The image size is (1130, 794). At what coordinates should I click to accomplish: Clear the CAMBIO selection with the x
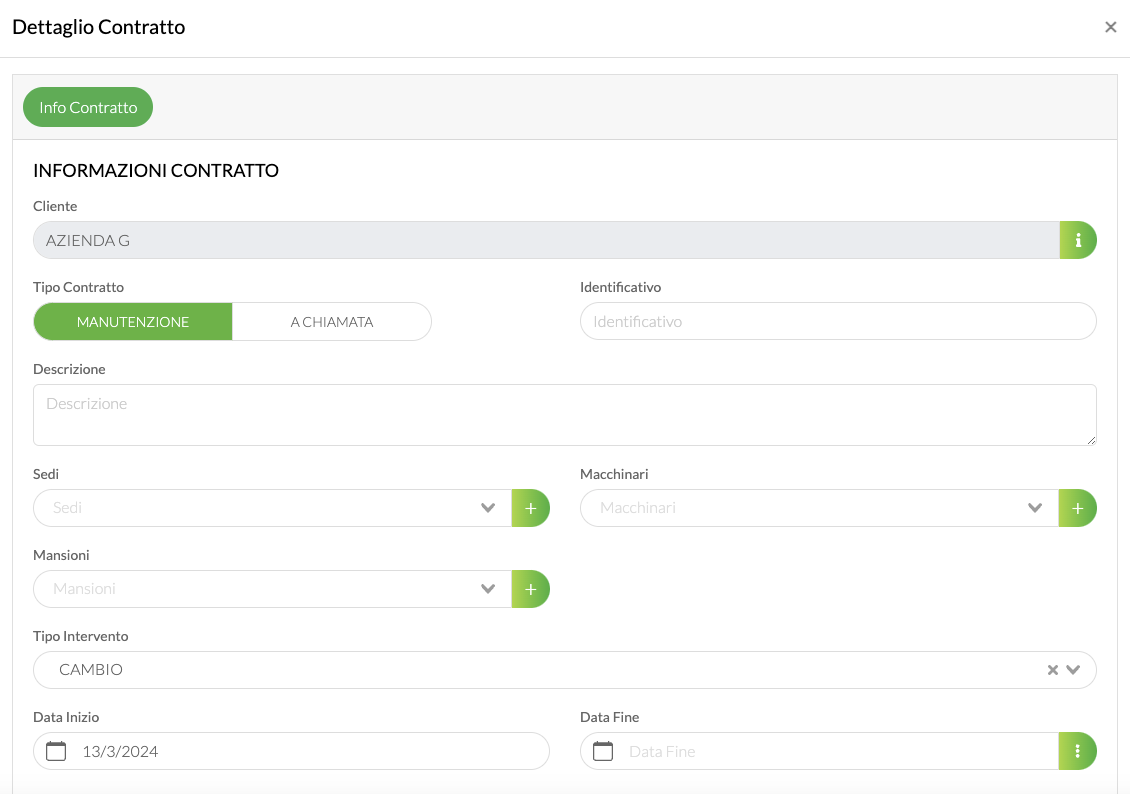point(1052,670)
